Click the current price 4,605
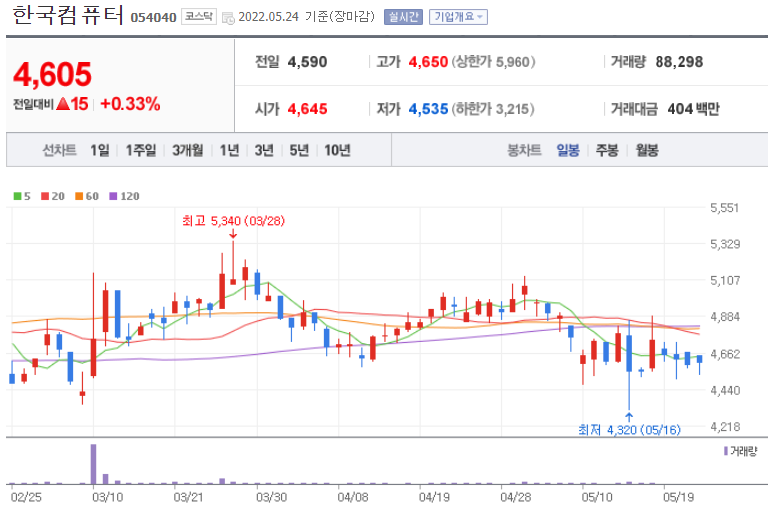This screenshot has height=518, width=768. [52, 74]
